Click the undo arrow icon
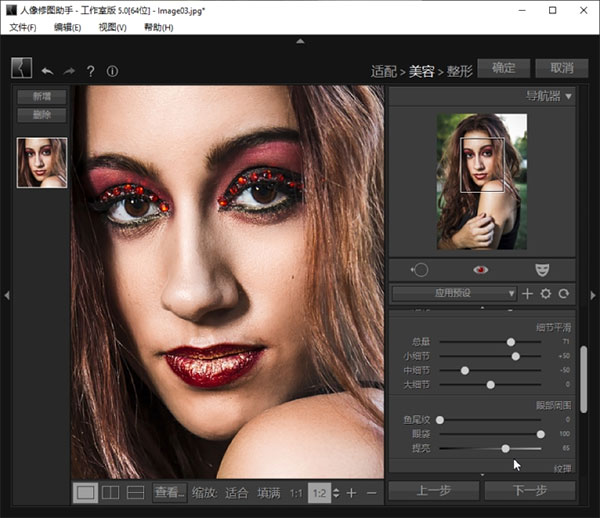Viewport: 600px width, 518px height. point(47,71)
